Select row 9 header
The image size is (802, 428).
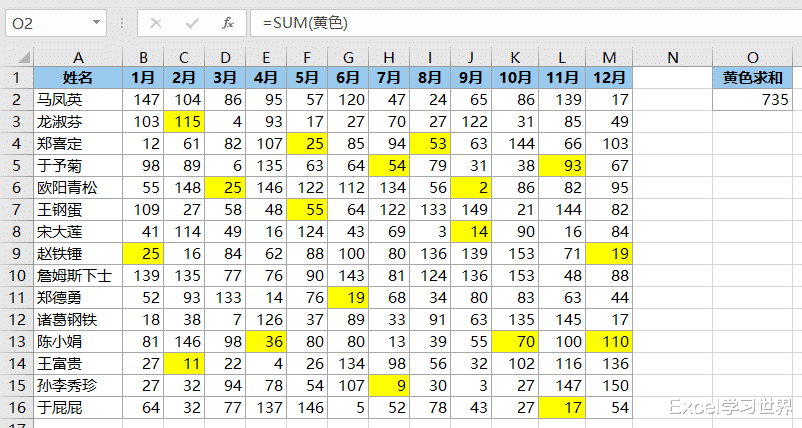pos(17,254)
